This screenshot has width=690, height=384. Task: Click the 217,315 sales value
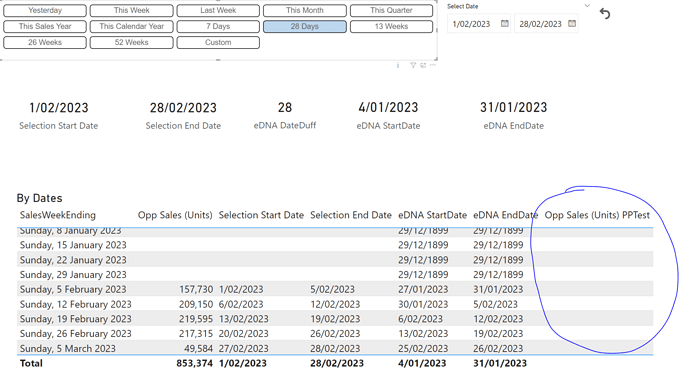tap(196, 334)
